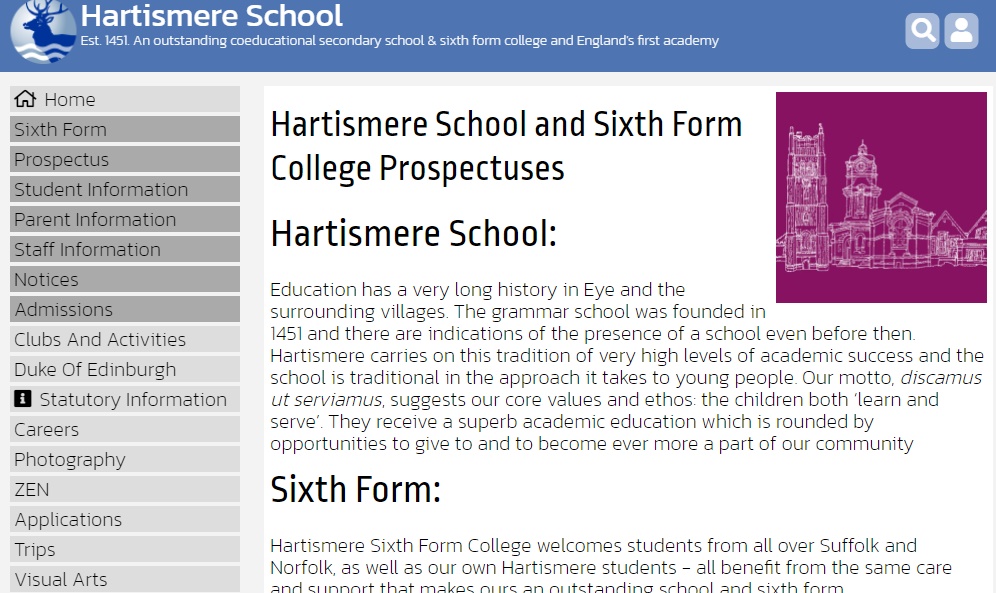The height and width of the screenshot is (593, 996).
Task: Go to the Notices page
Action: [125, 279]
